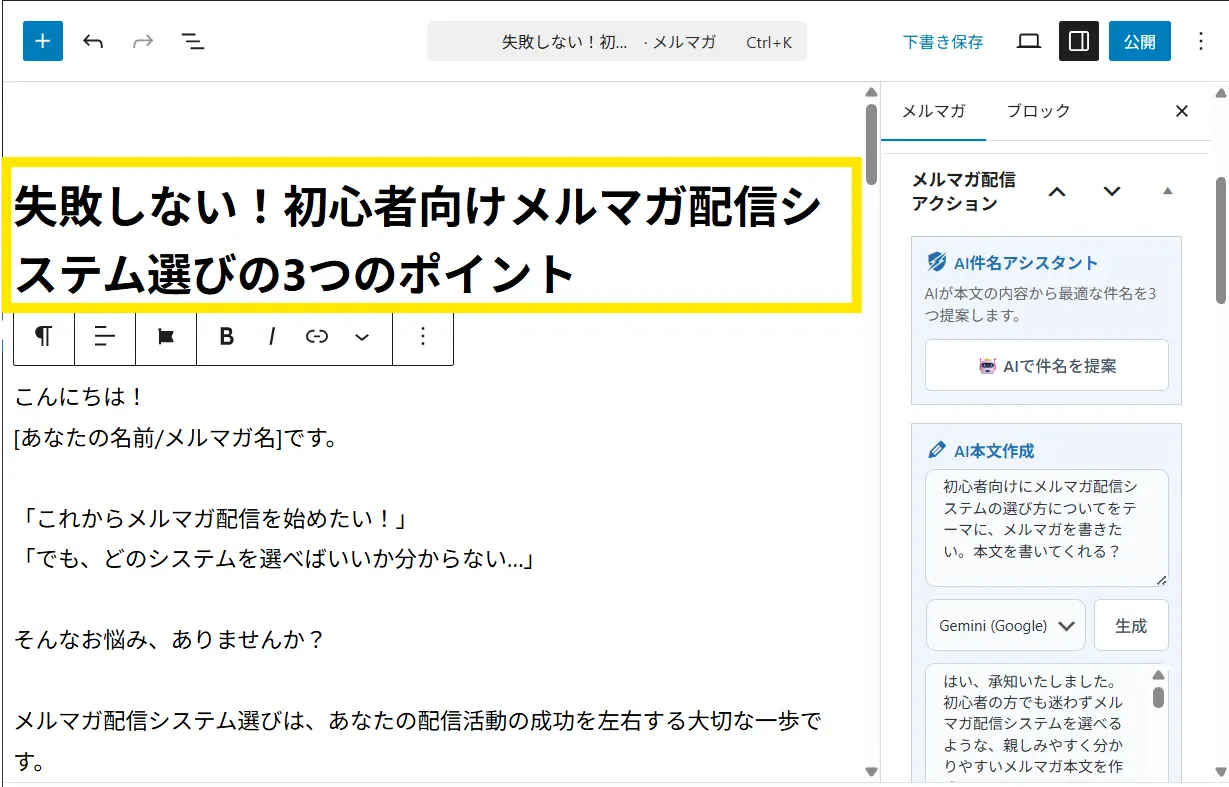This screenshot has width=1229, height=787.
Task: Collapse the メルマガ配信アクション panel
Action: (1167, 191)
